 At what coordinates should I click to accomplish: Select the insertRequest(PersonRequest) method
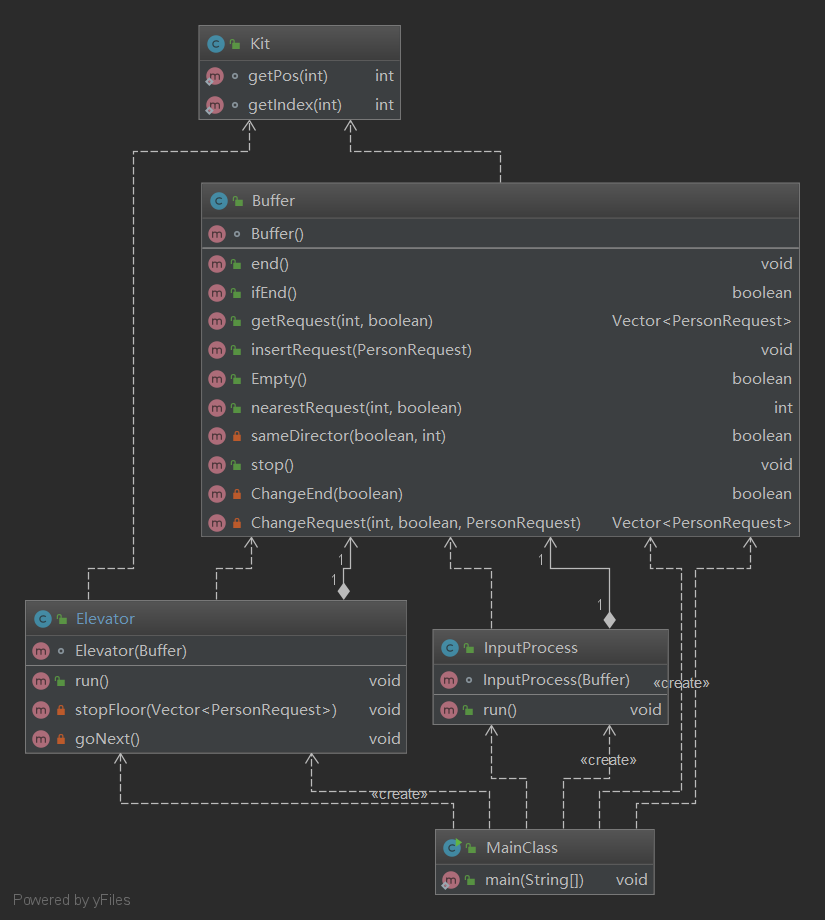361,350
